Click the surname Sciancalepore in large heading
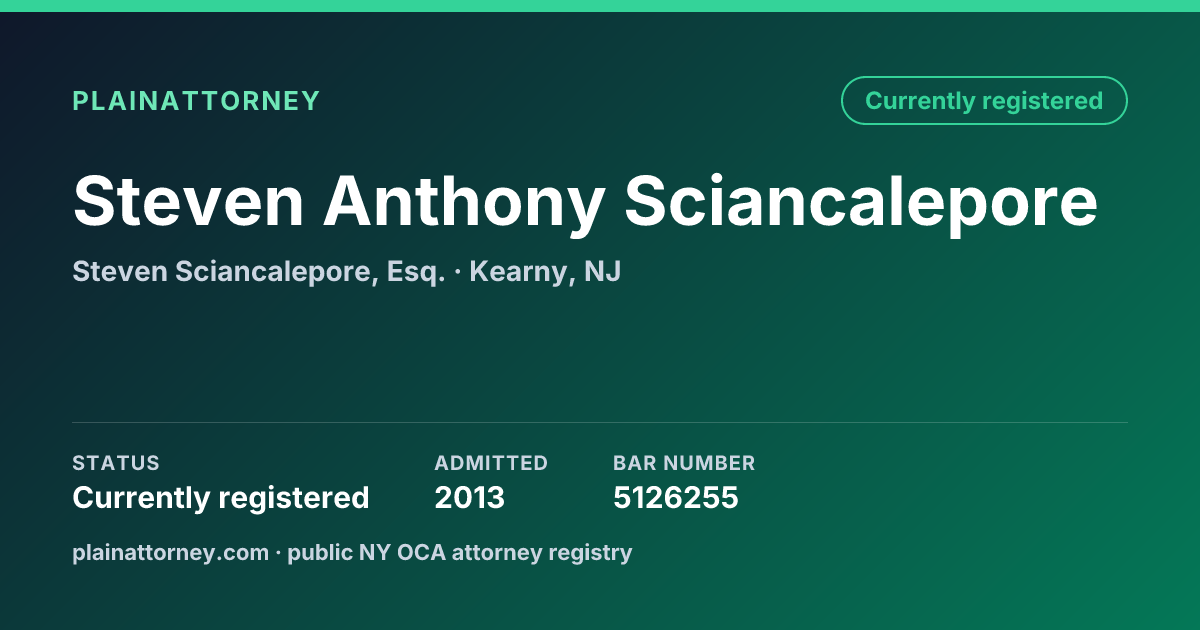This screenshot has width=1200, height=630. (861, 201)
